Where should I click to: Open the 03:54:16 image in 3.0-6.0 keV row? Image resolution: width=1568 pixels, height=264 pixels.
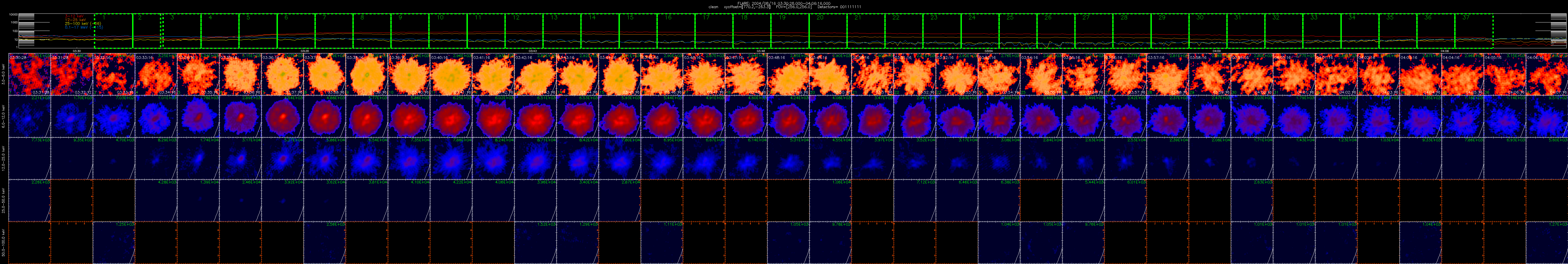coord(1041,74)
